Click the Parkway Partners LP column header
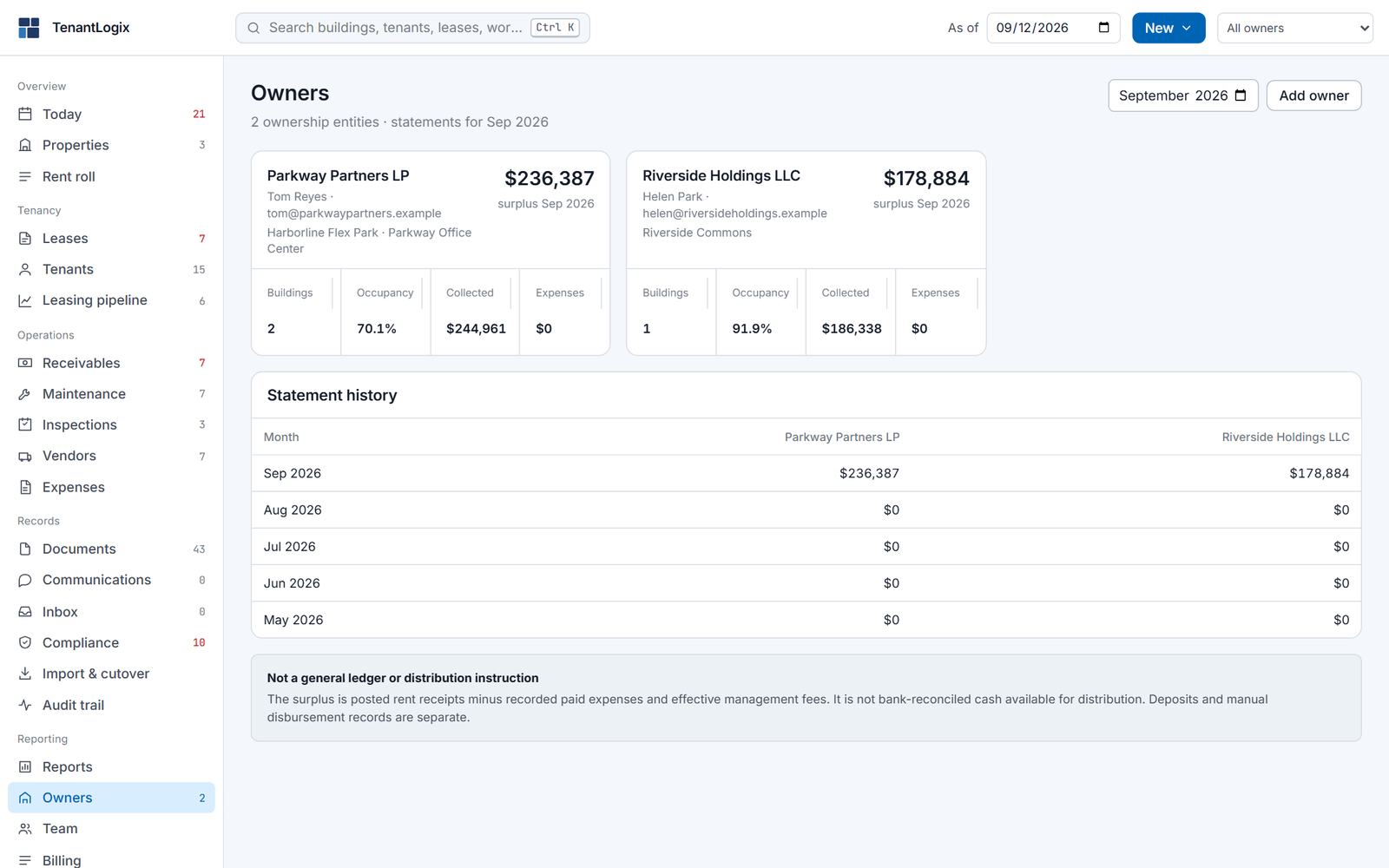This screenshot has height=868, width=1389. 842,437
